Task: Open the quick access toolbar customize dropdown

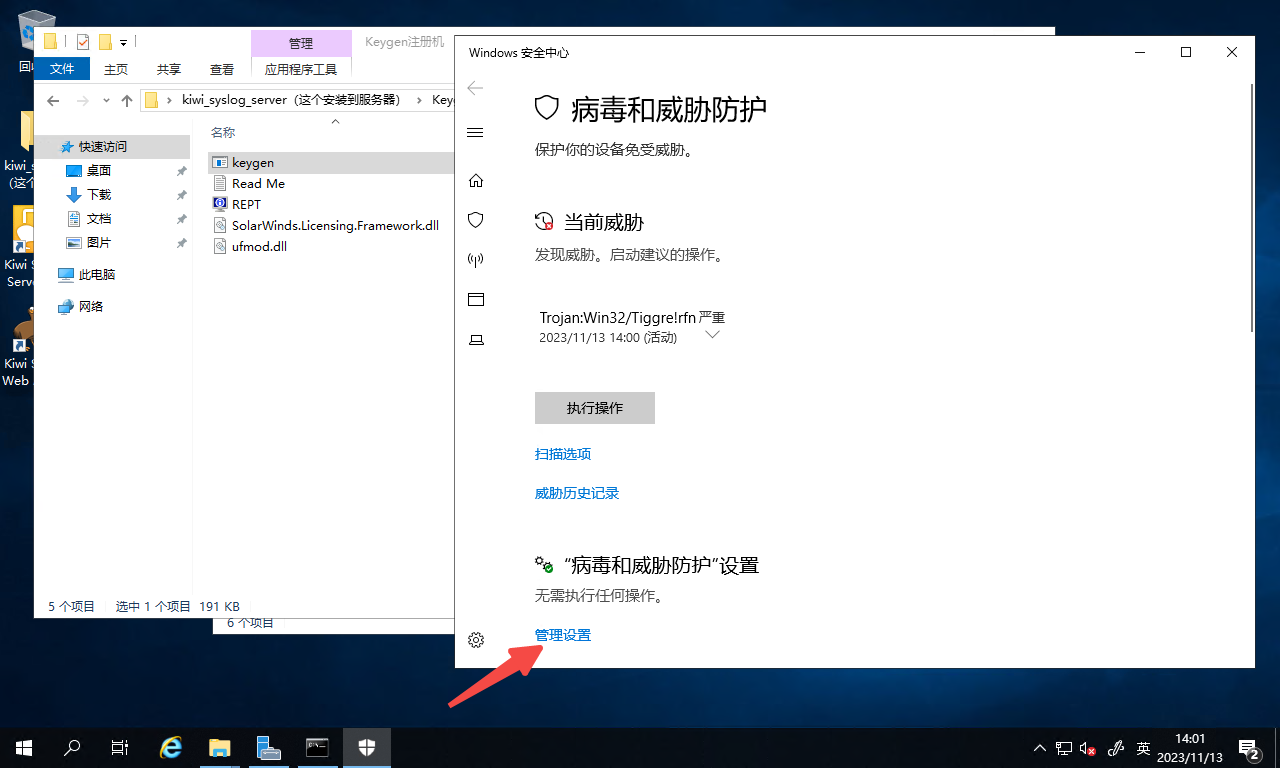Action: (124, 42)
